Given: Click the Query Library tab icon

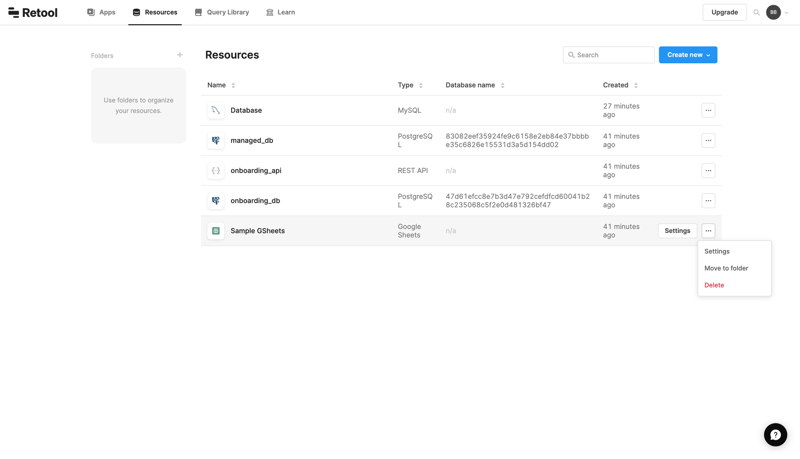Looking at the screenshot, I should (198, 12).
